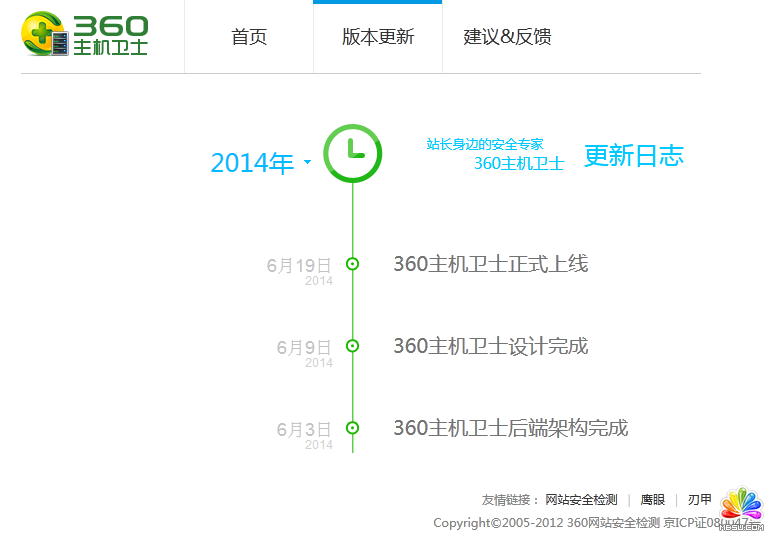The image size is (776, 541).
Task: Click the 360主机卫士设计完成 entry
Action: click(x=490, y=346)
